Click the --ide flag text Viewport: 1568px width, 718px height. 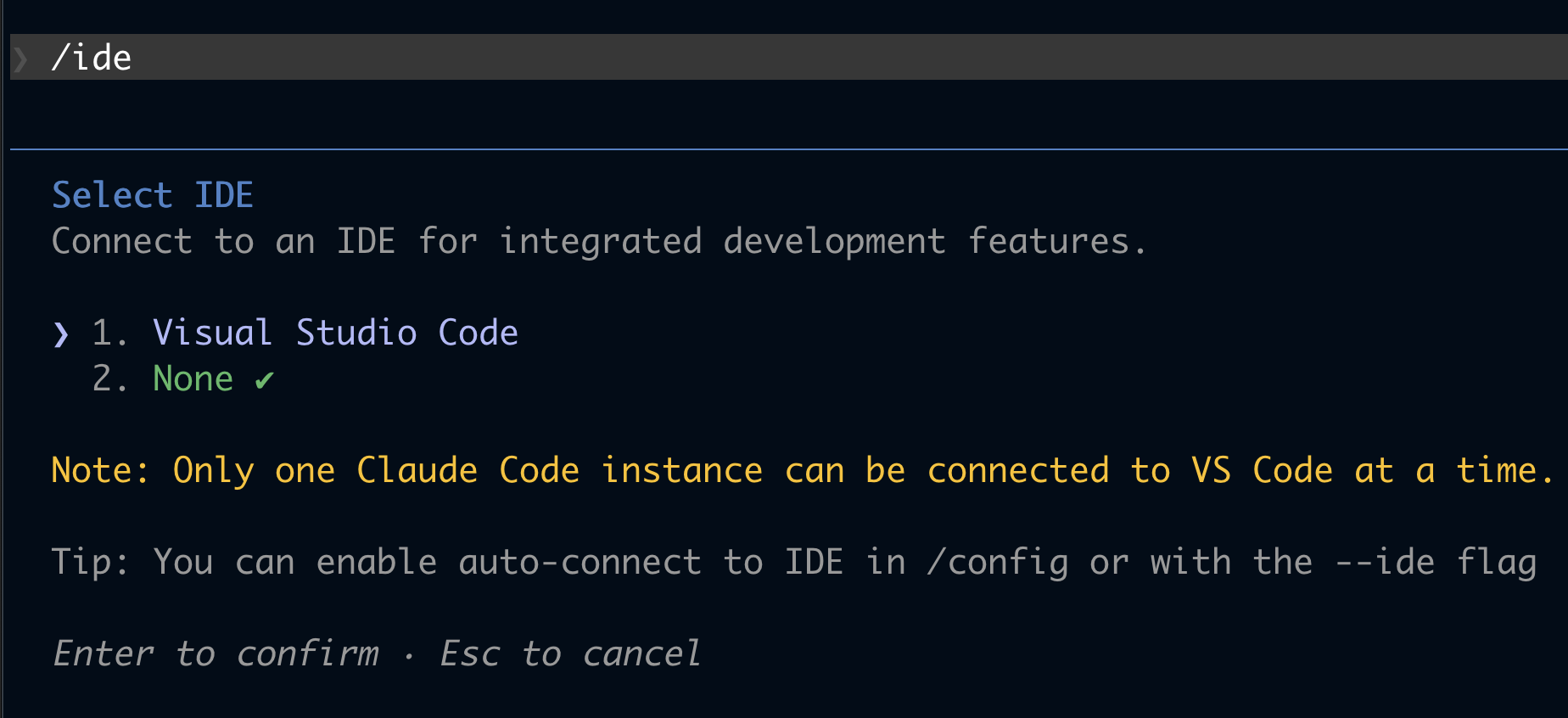point(1436,563)
